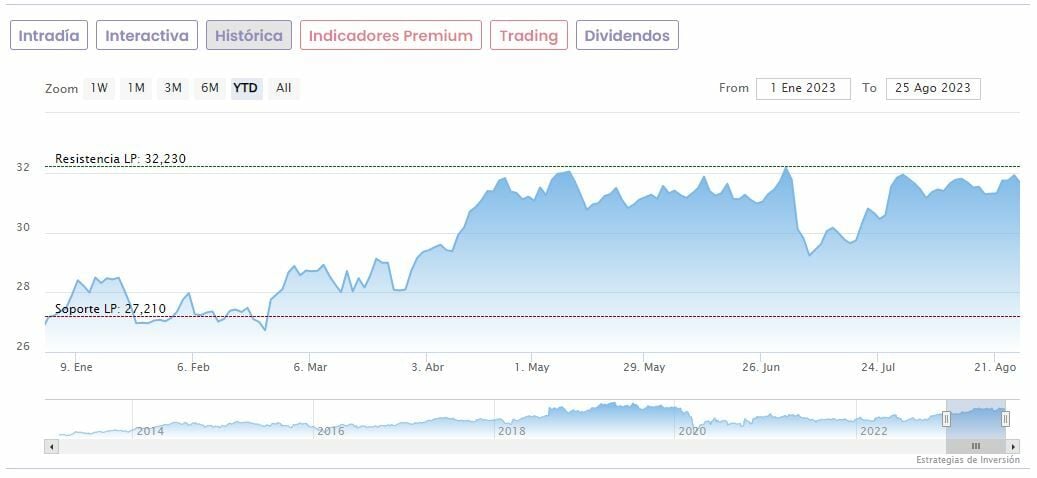Go to the Trading section
1037x478 pixels.
point(528,36)
